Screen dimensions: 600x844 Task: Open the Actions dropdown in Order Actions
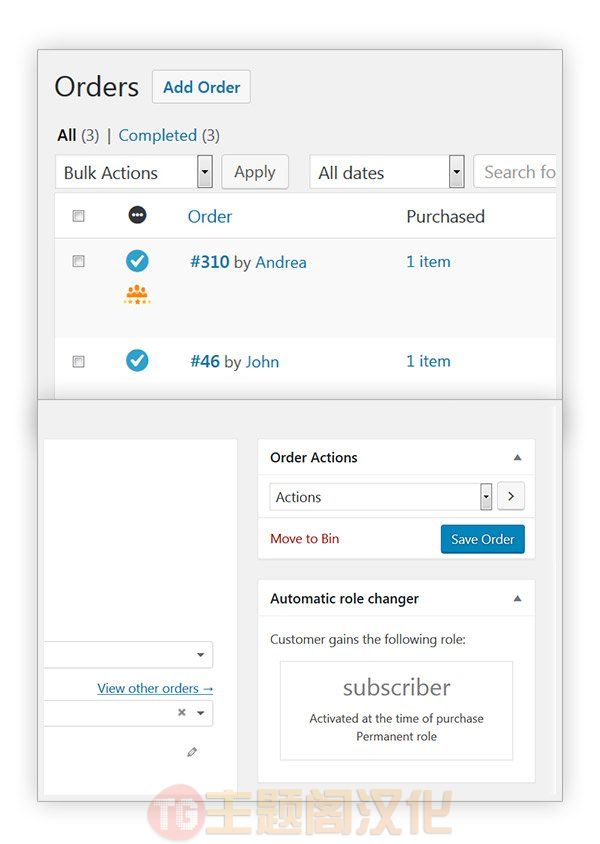click(x=380, y=497)
